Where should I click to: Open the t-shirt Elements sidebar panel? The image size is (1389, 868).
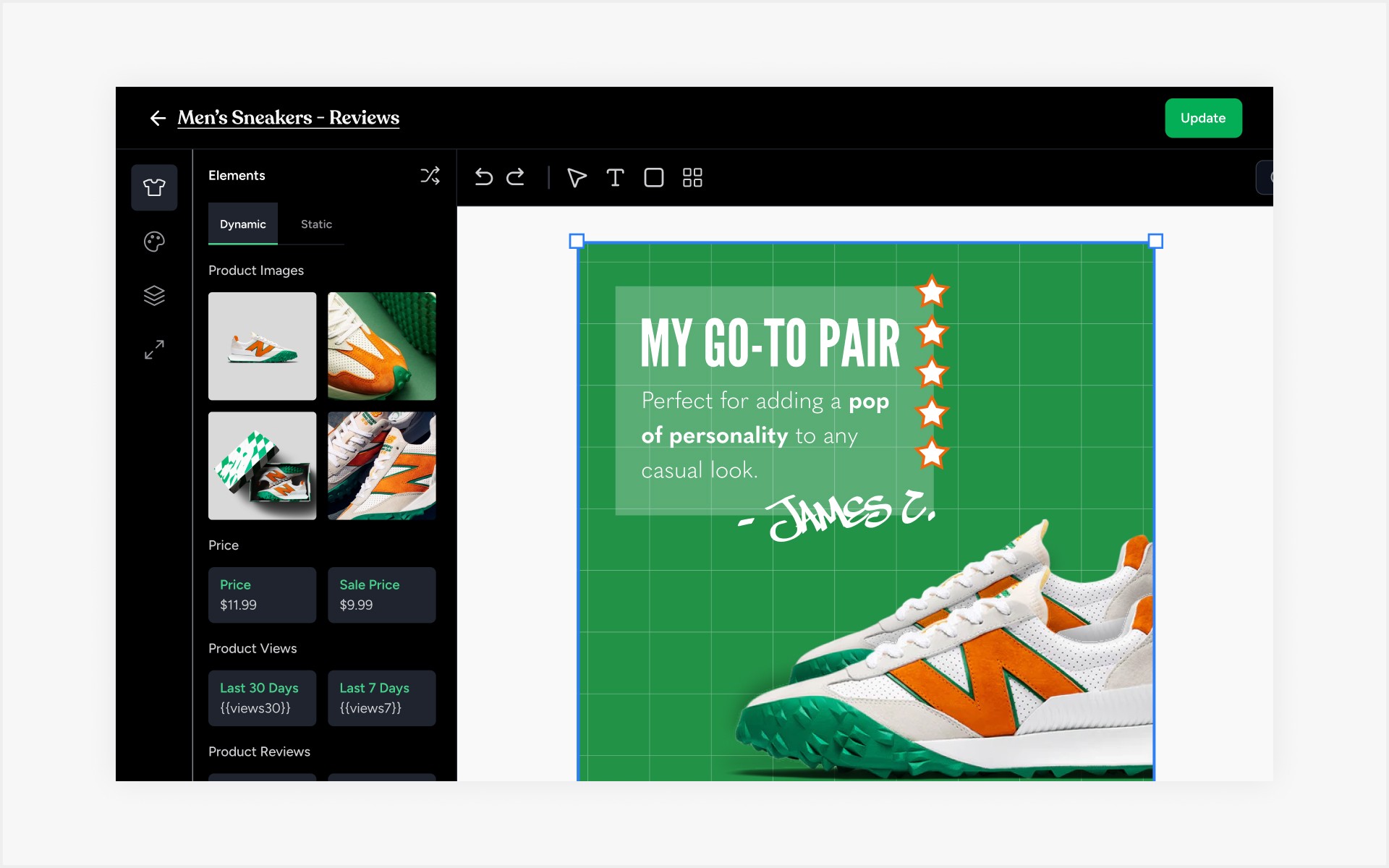point(154,187)
